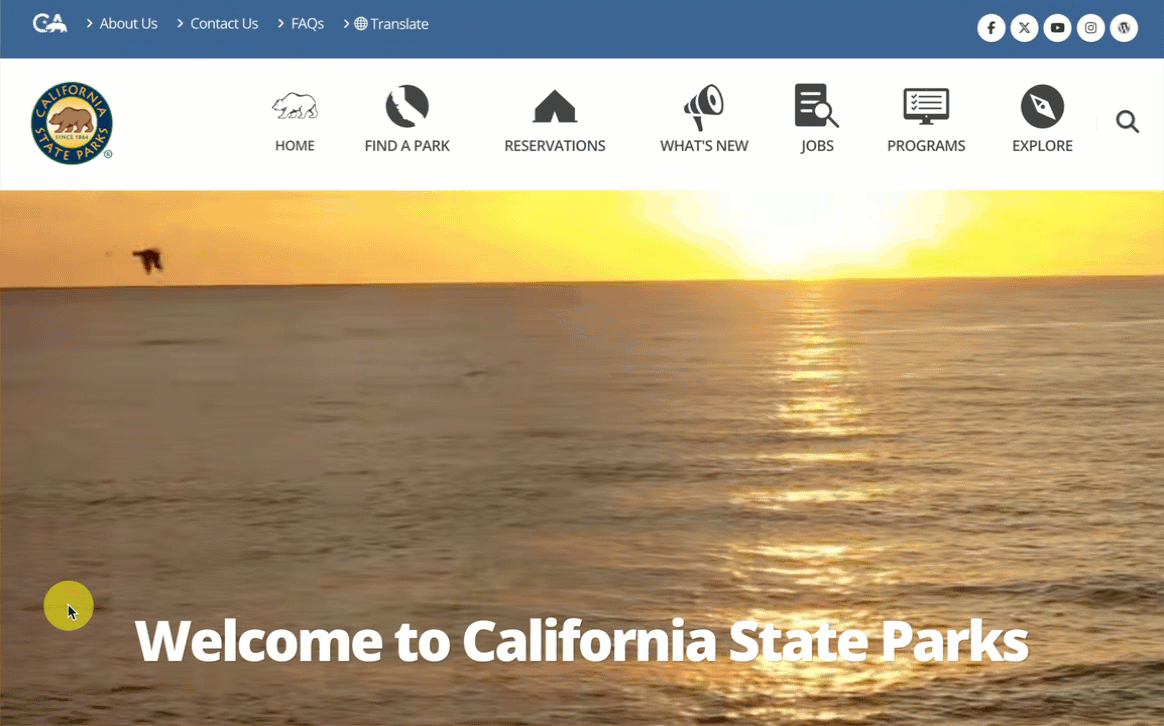Viewport: 1164px width, 726px height.
Task: Open the X (Twitter) social icon
Action: 1024,28
